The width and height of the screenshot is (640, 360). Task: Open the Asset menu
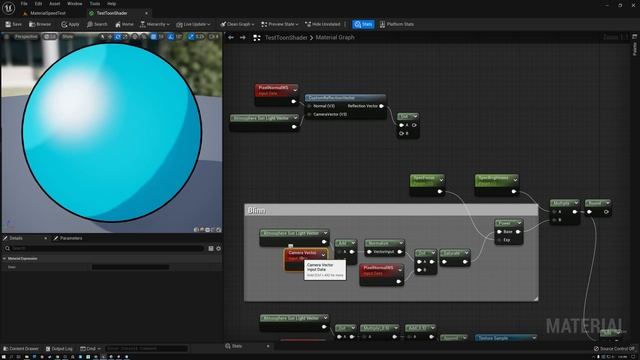55,4
